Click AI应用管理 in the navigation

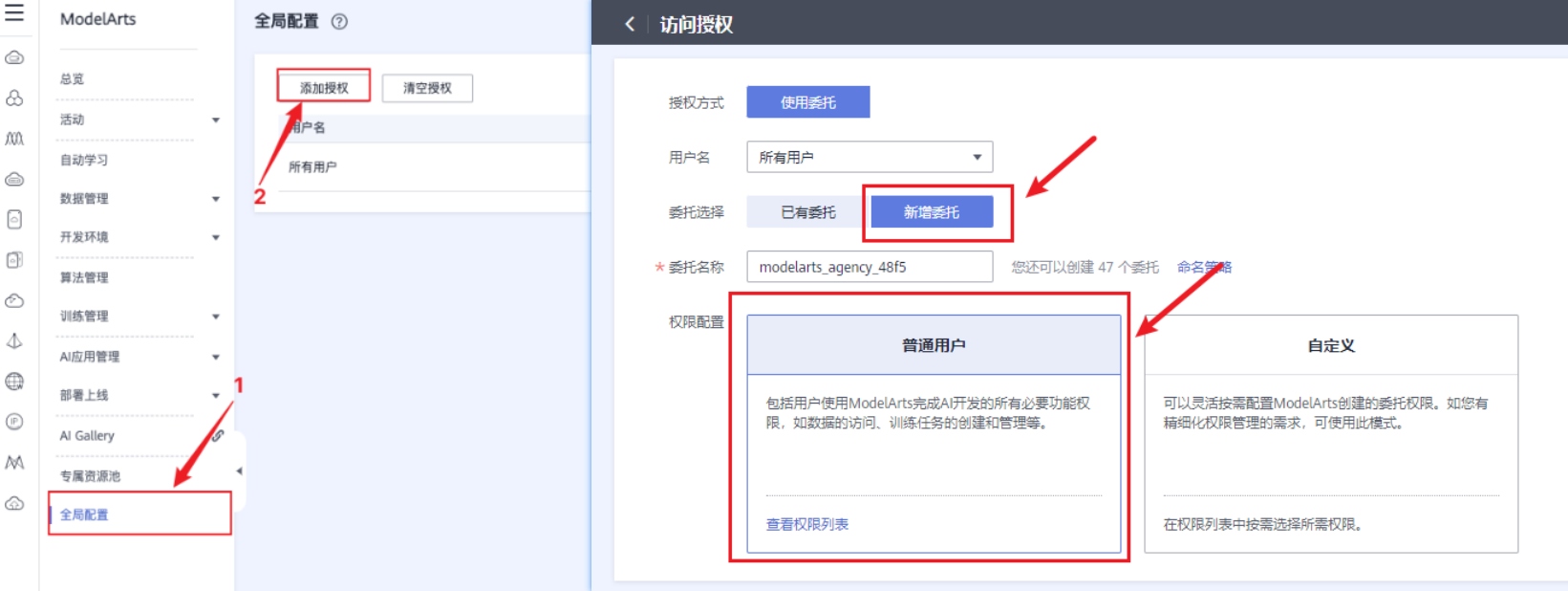point(90,357)
